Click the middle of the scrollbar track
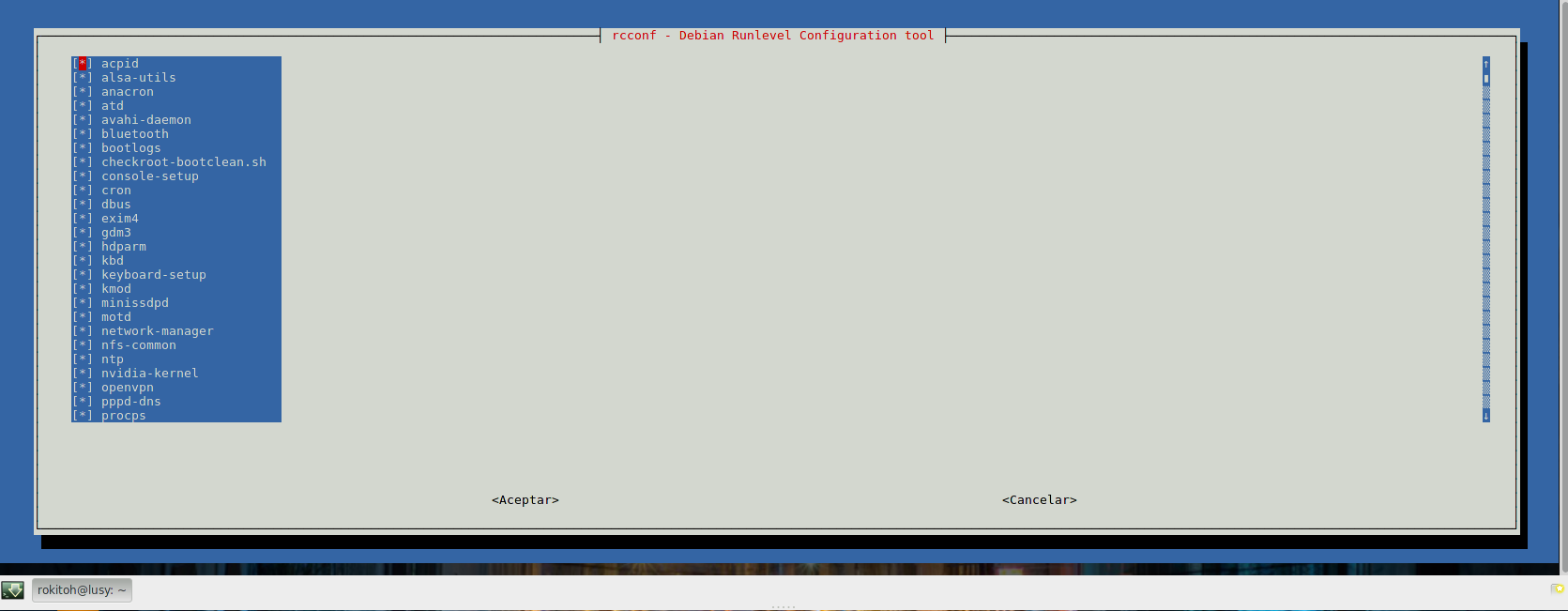 (x=1486, y=239)
